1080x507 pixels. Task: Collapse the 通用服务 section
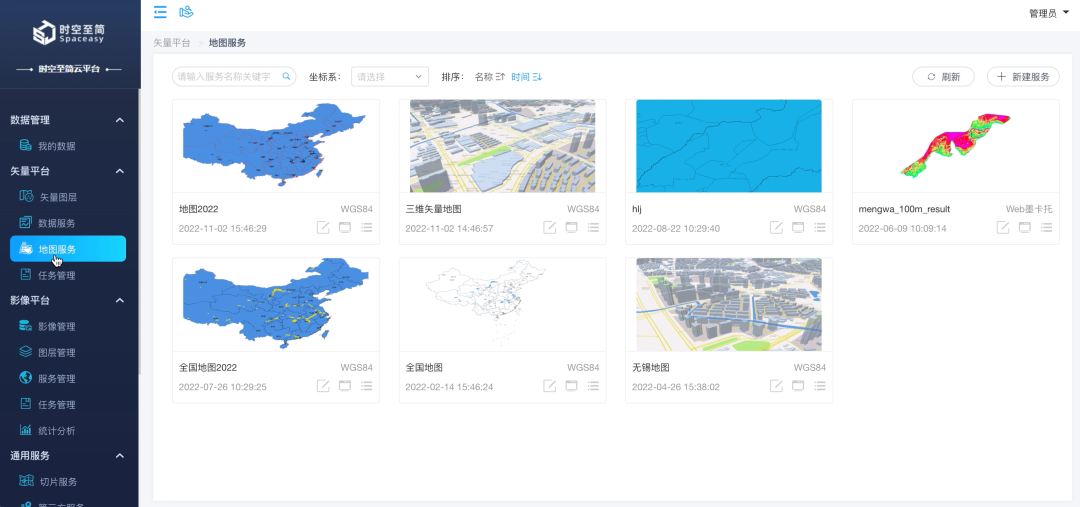(x=120, y=455)
